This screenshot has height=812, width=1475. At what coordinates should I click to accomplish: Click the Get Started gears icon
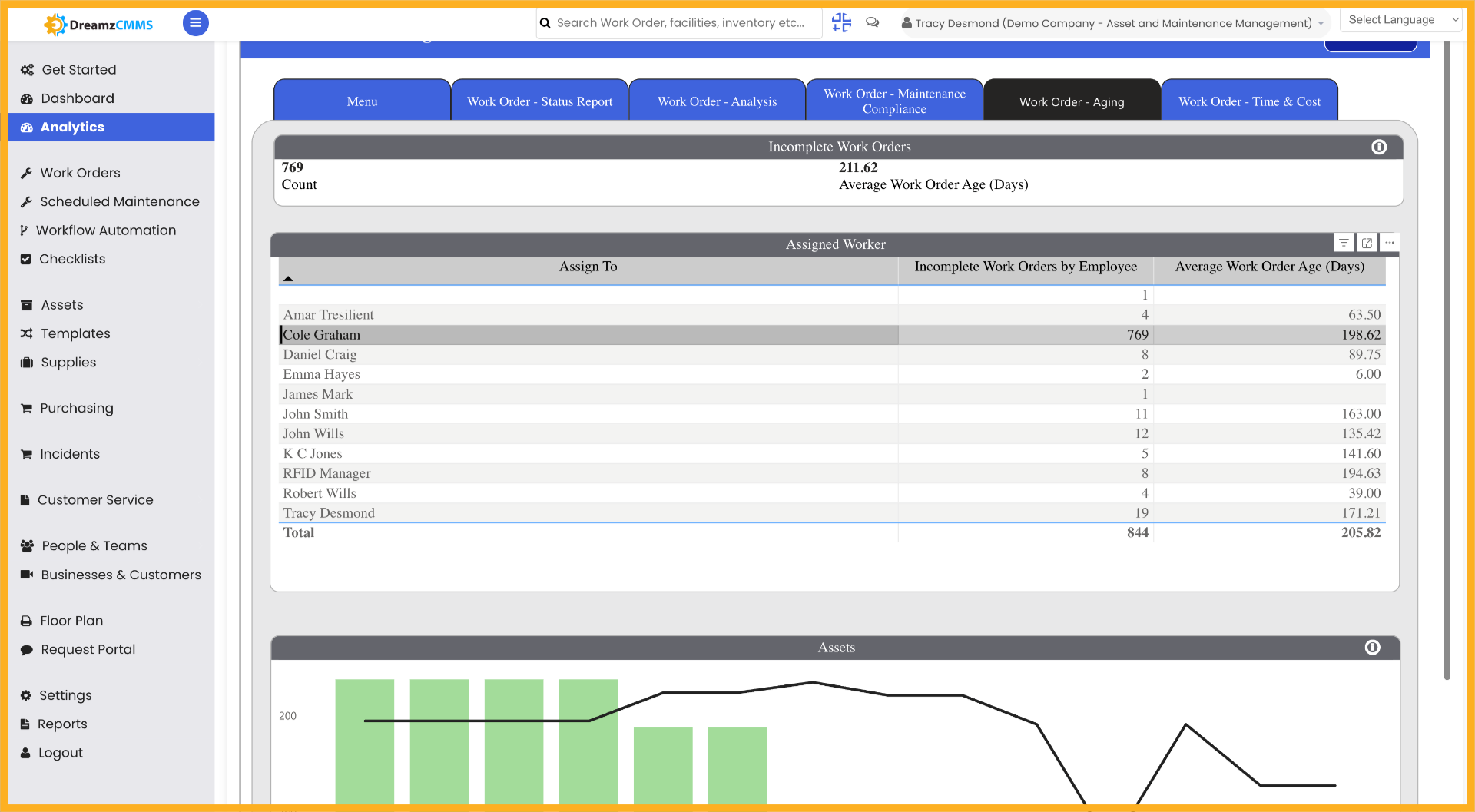[27, 70]
